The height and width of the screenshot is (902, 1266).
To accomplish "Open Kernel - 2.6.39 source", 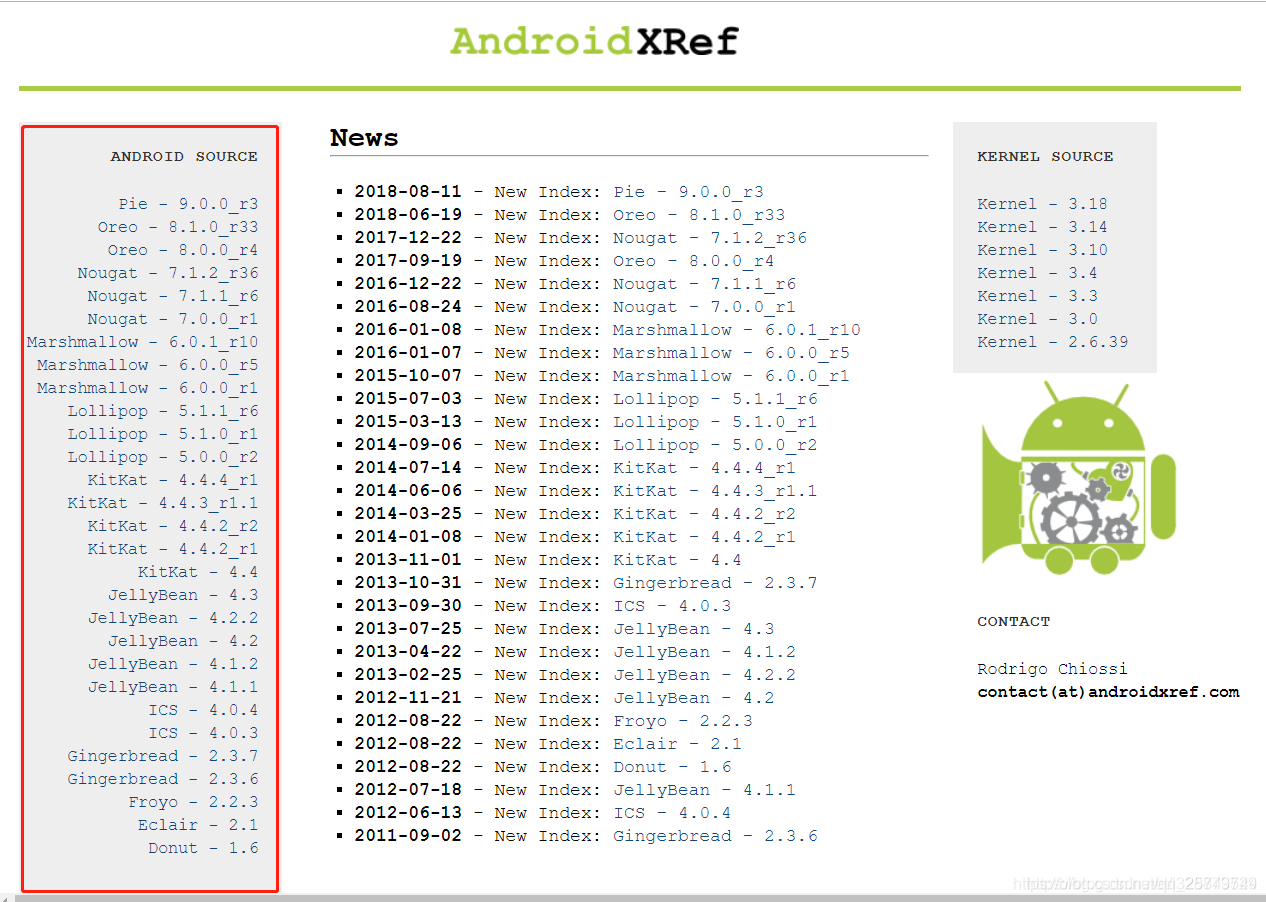I will tap(1052, 342).
